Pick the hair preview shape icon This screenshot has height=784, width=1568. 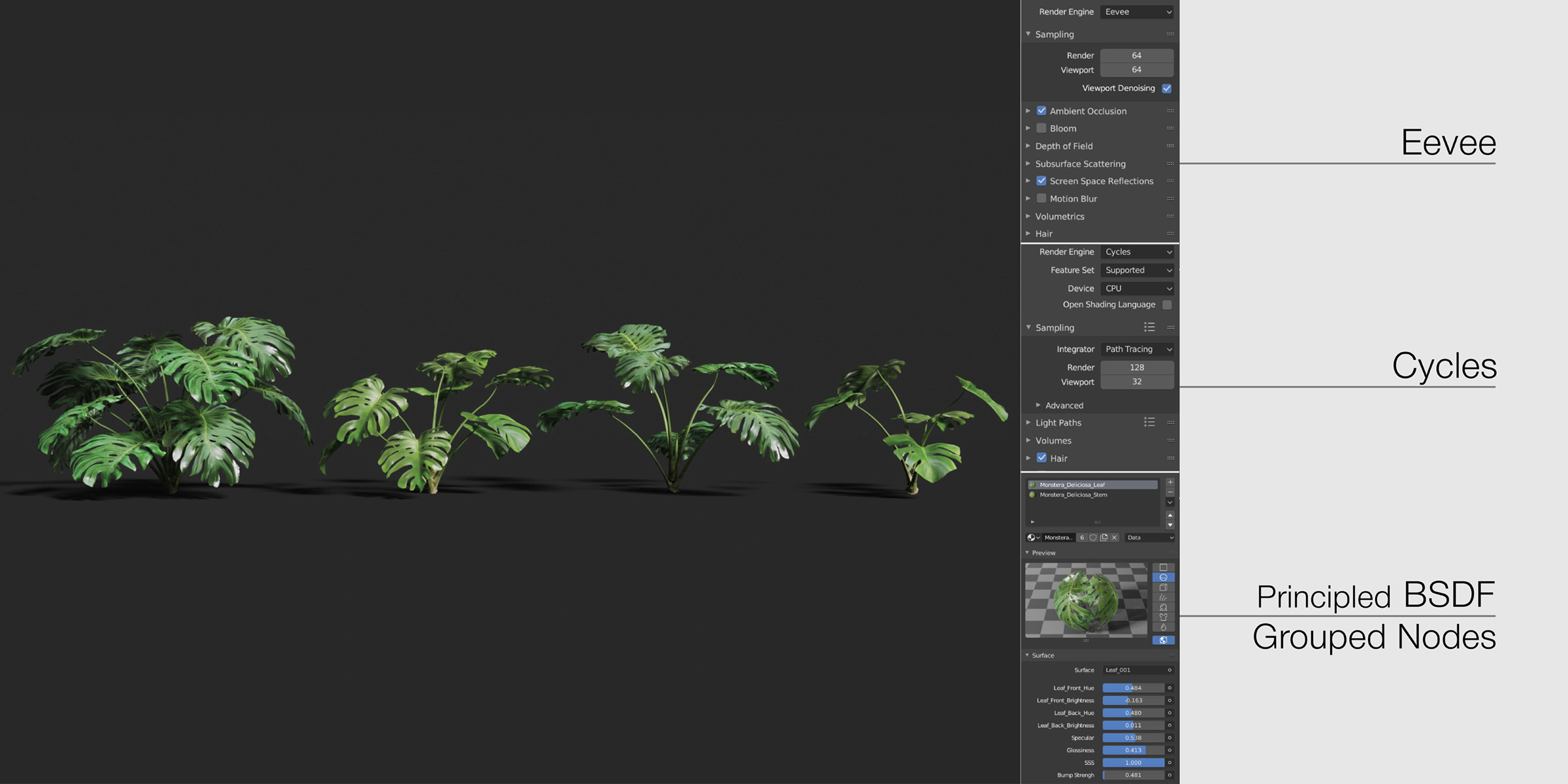tap(1163, 597)
